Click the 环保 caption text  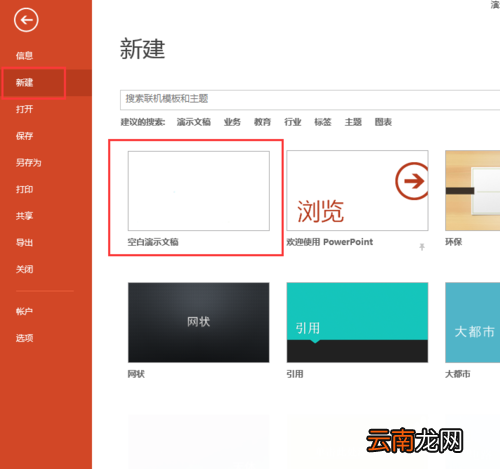[x=454, y=242]
